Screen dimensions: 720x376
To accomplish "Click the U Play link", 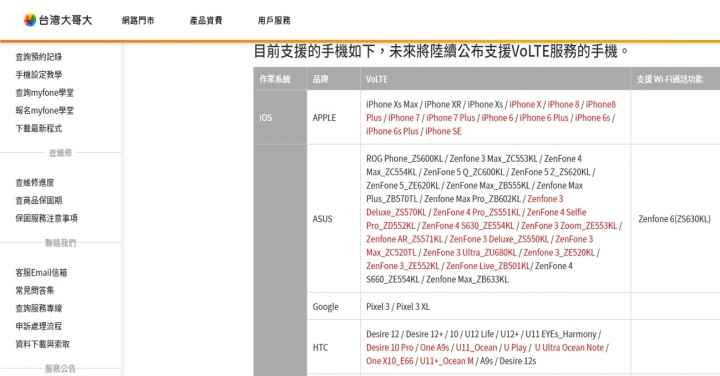I will tap(515, 348).
